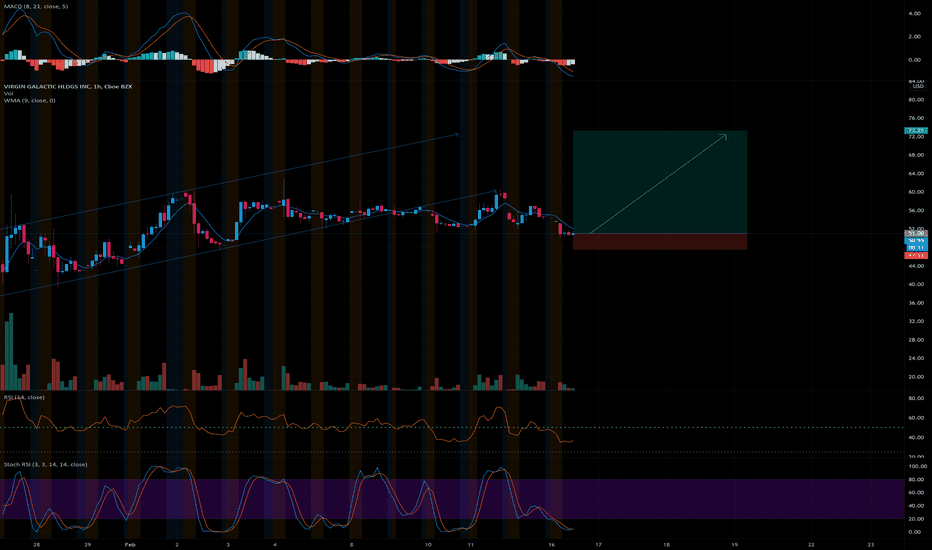Click the teal profit target price label
Screen dimensions: 932x550
click(915, 130)
